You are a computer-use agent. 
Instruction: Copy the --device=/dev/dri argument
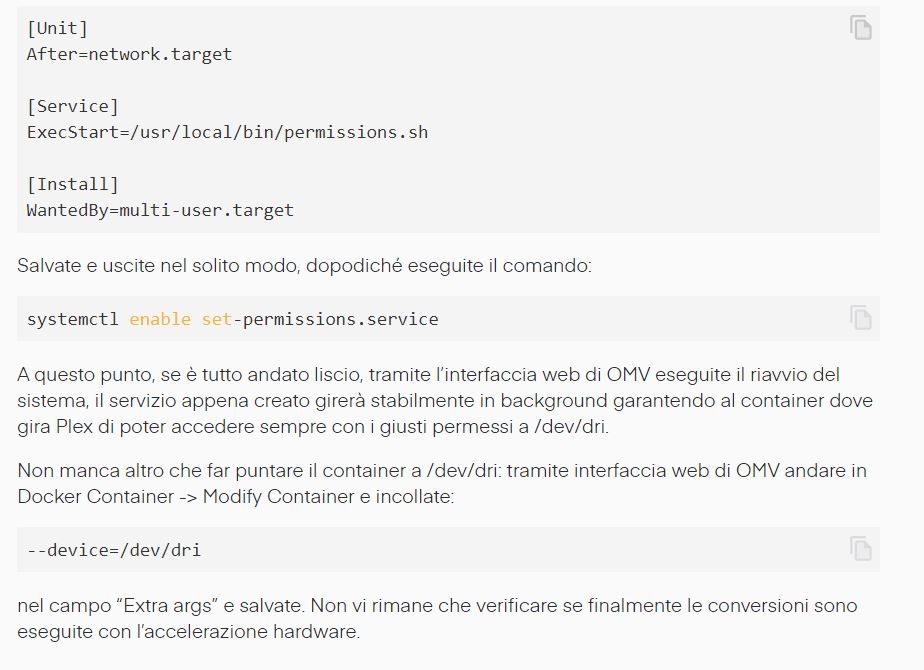coord(860,549)
